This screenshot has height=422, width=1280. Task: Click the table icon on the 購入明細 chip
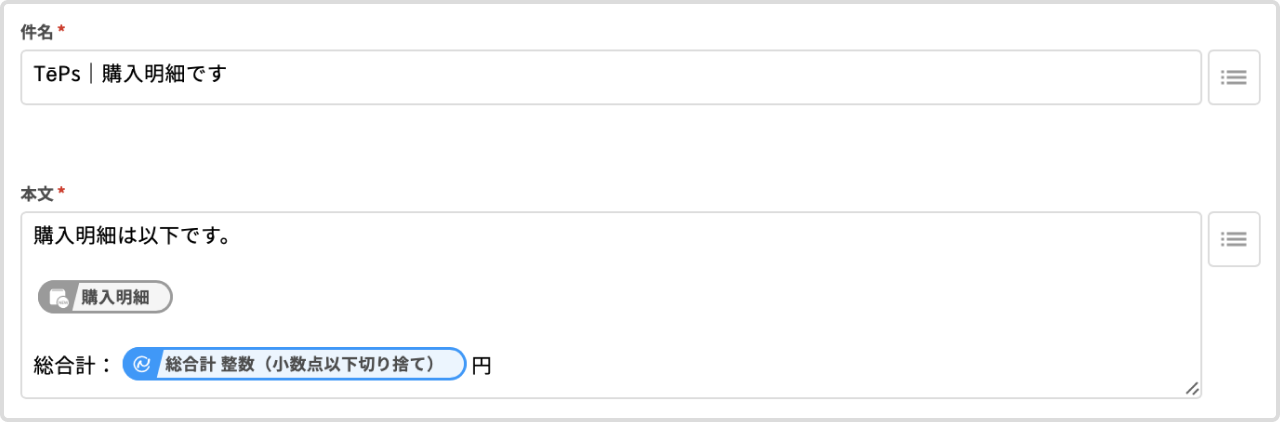58,297
